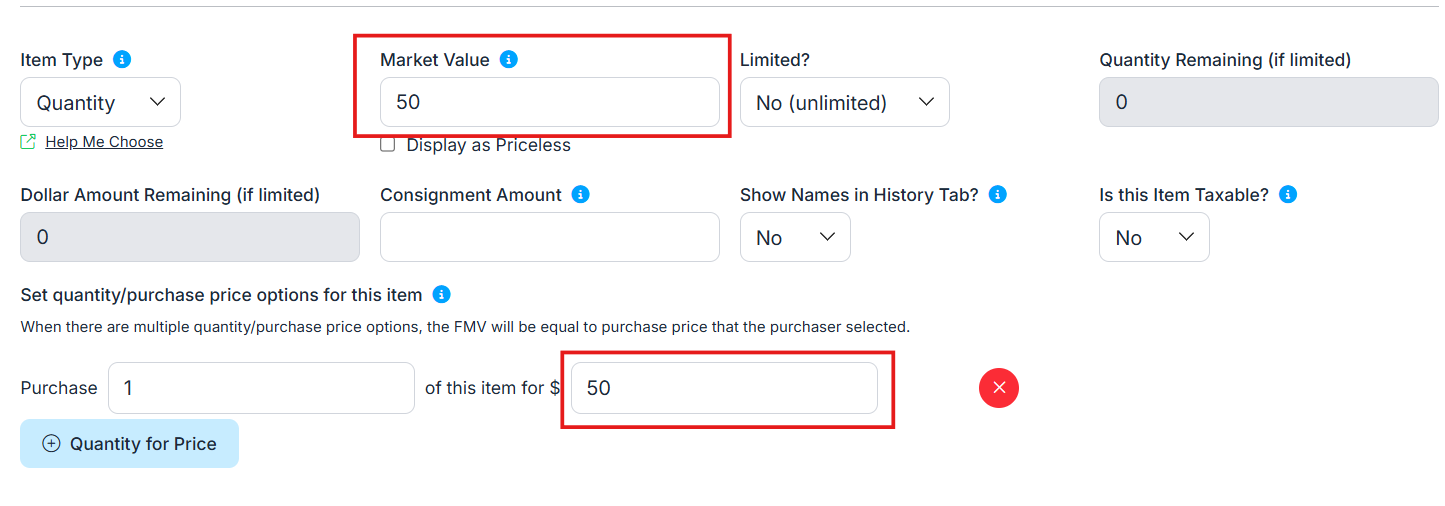The height and width of the screenshot is (506, 1445).
Task: Click the Consignment Amount info icon
Action: pyautogui.click(x=580, y=195)
